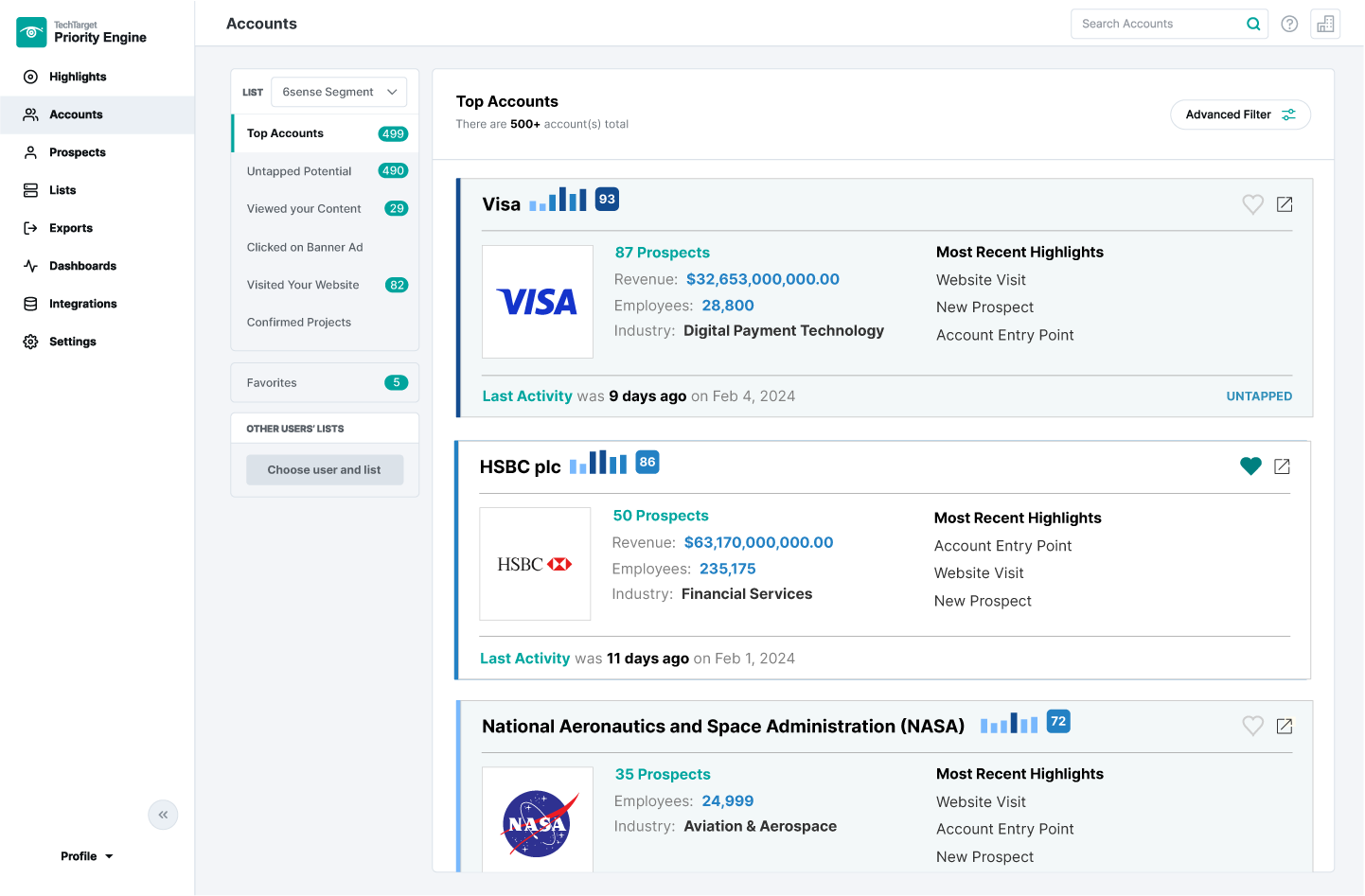This screenshot has width=1365, height=896.
Task: Favorite the Visa account heart
Action: (x=1252, y=203)
